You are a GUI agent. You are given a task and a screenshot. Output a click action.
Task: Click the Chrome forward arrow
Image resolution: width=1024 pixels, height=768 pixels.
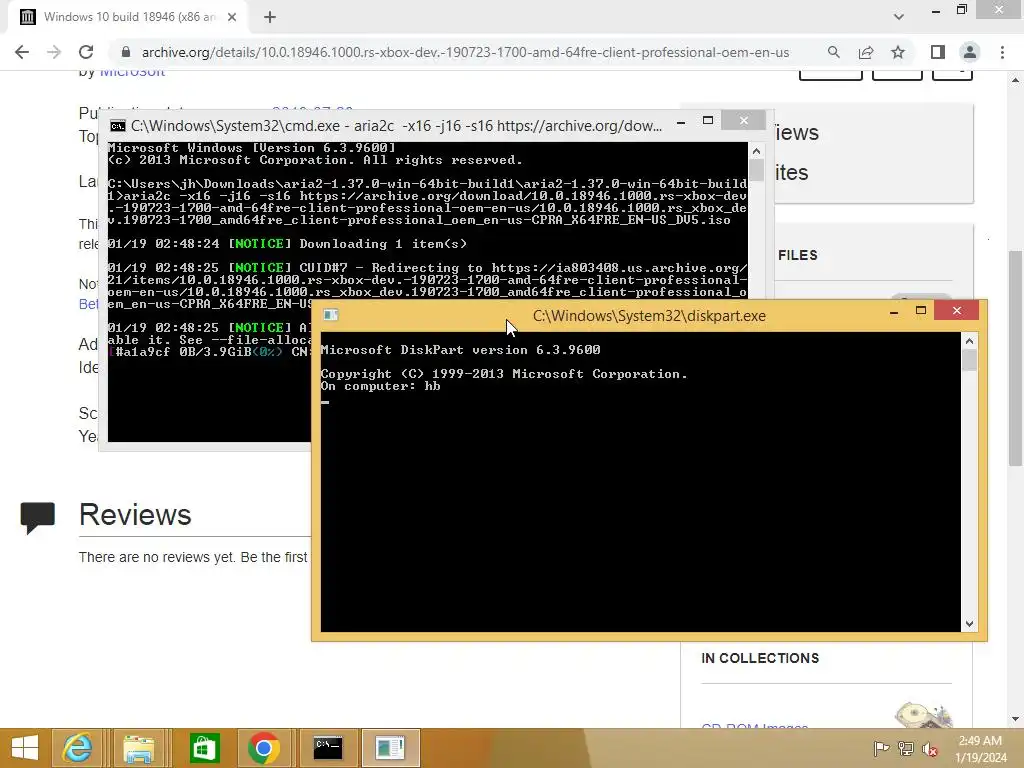click(54, 52)
